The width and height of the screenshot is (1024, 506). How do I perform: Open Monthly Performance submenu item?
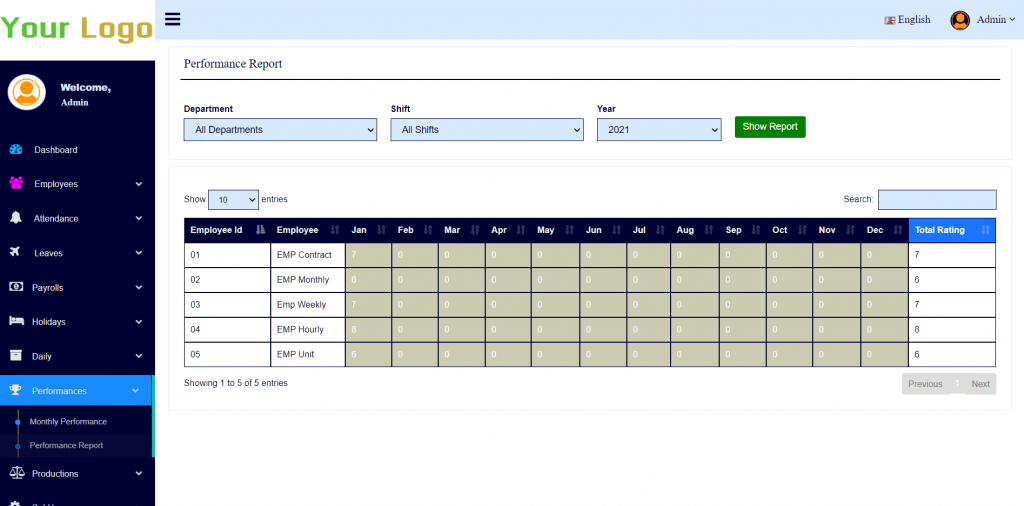[x=68, y=422]
